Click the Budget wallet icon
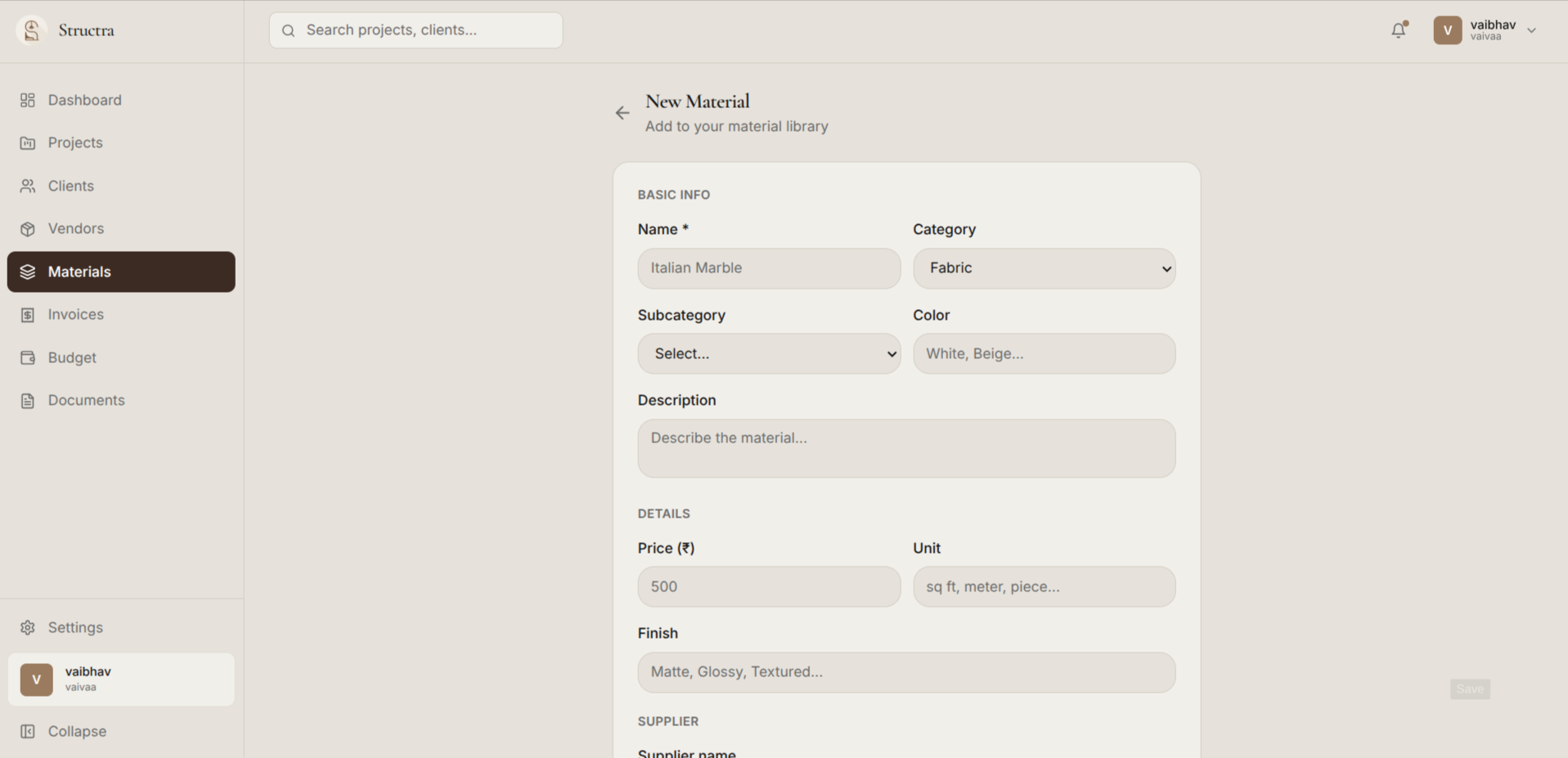 tap(28, 357)
